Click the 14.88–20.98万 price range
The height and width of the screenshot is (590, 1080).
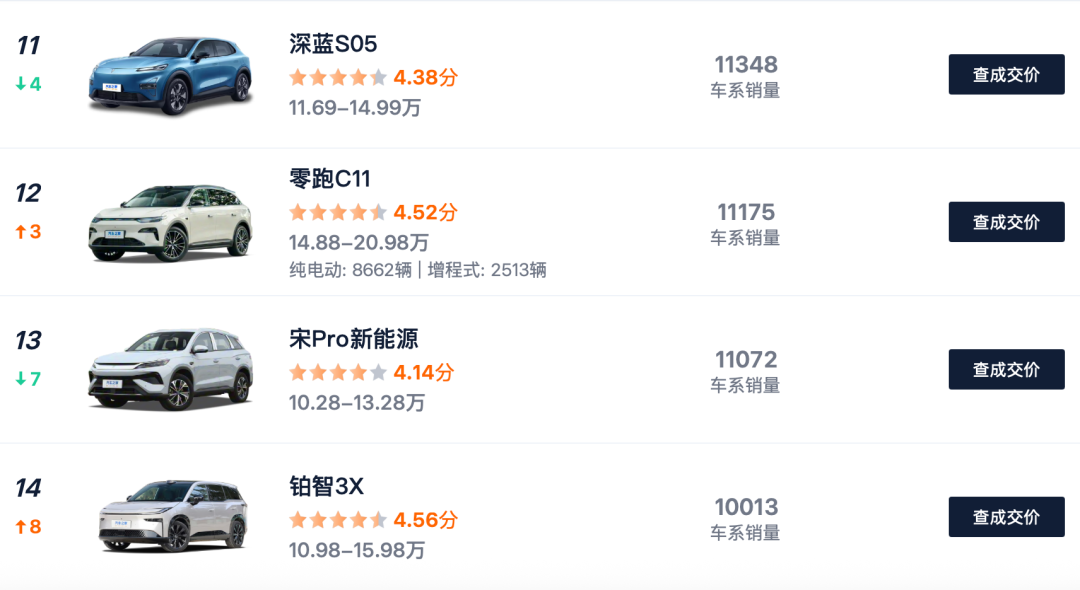358,242
